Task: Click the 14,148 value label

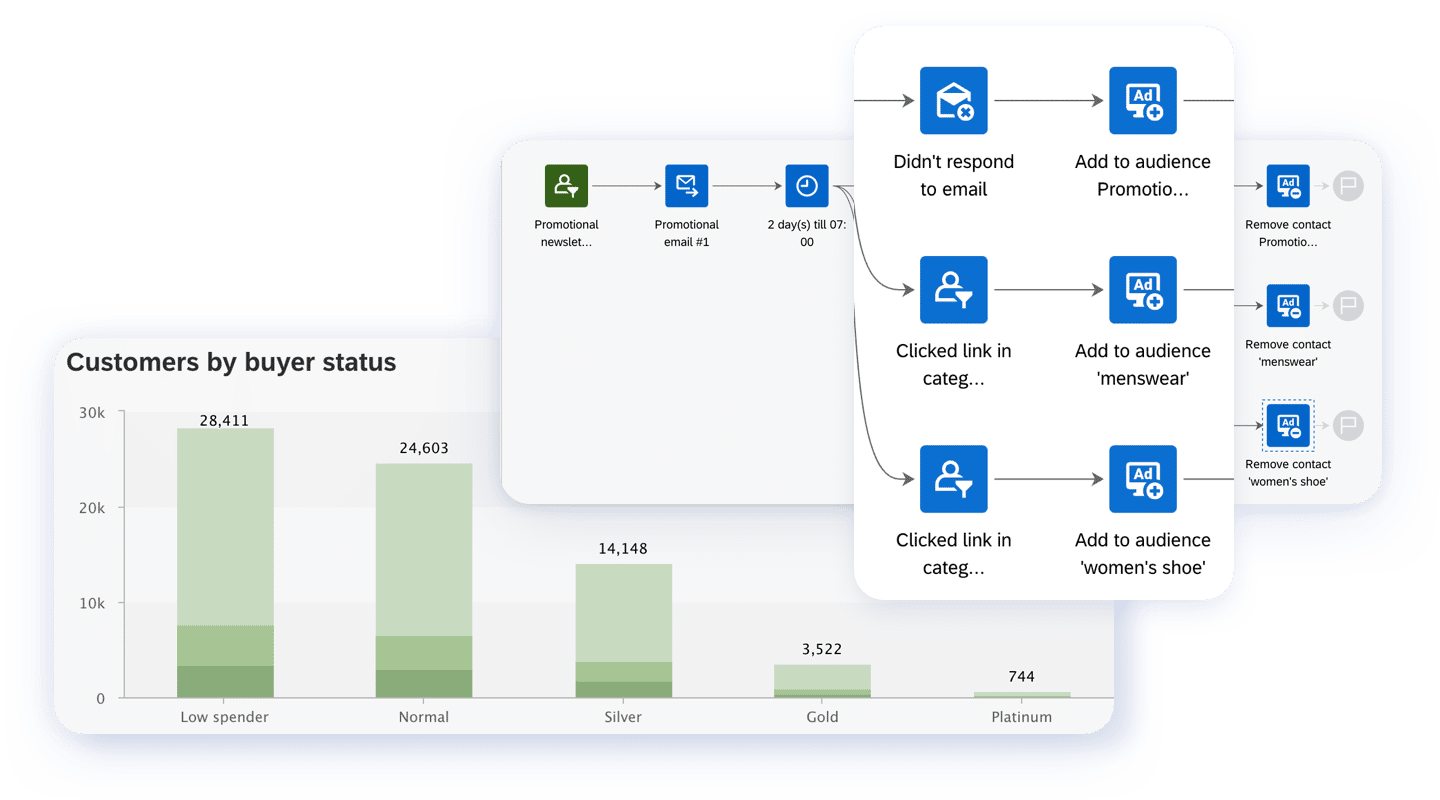Action: 624,548
